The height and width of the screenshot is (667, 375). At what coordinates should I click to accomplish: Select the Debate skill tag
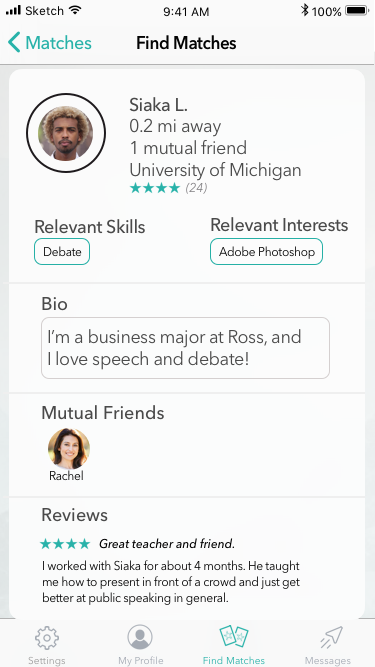[62, 251]
